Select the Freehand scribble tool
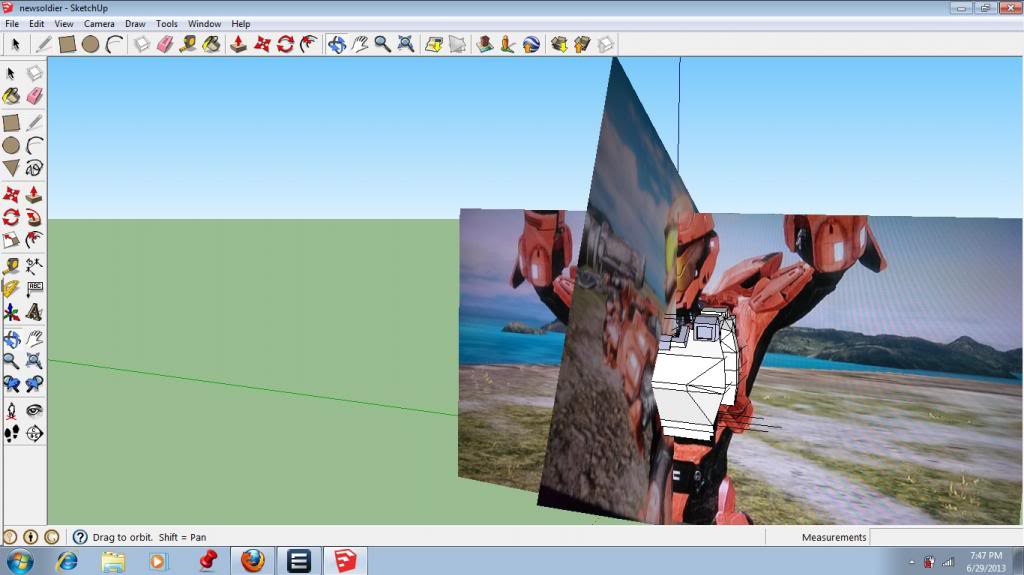The image size is (1024, 575). pos(35,168)
